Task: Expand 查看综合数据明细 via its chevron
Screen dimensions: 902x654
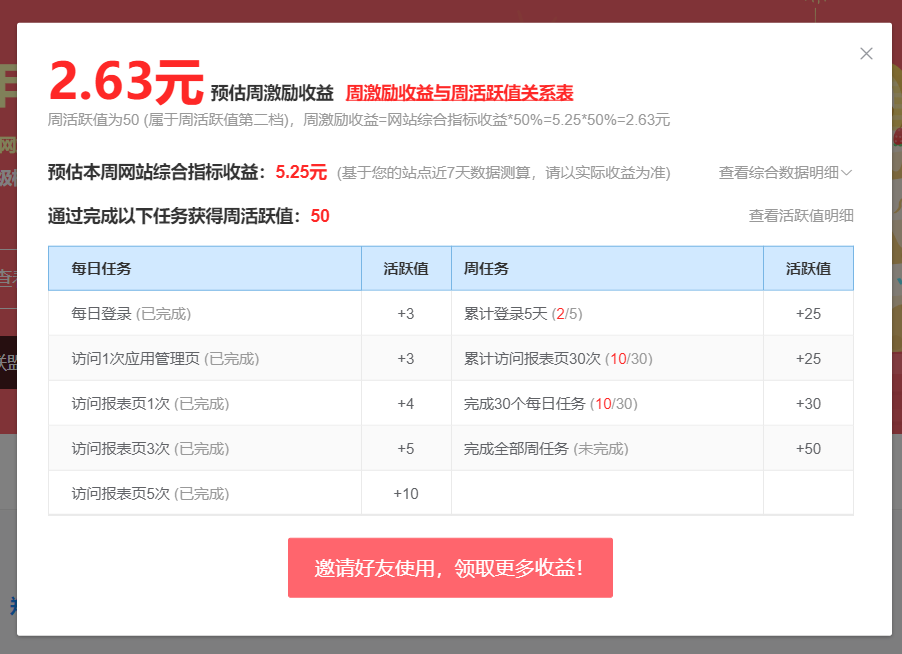Action: point(847,172)
